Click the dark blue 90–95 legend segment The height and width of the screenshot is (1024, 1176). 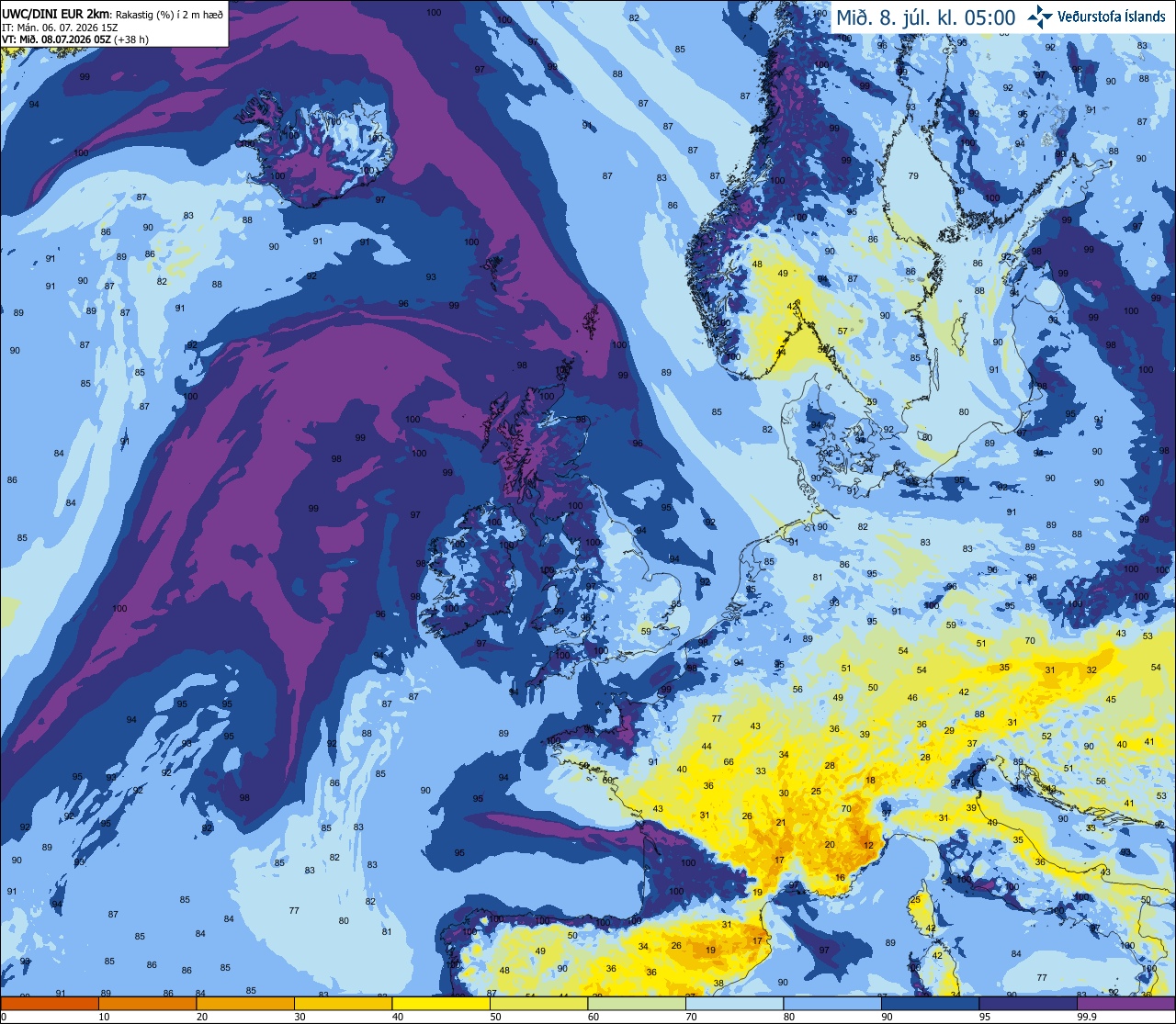[931, 1004]
